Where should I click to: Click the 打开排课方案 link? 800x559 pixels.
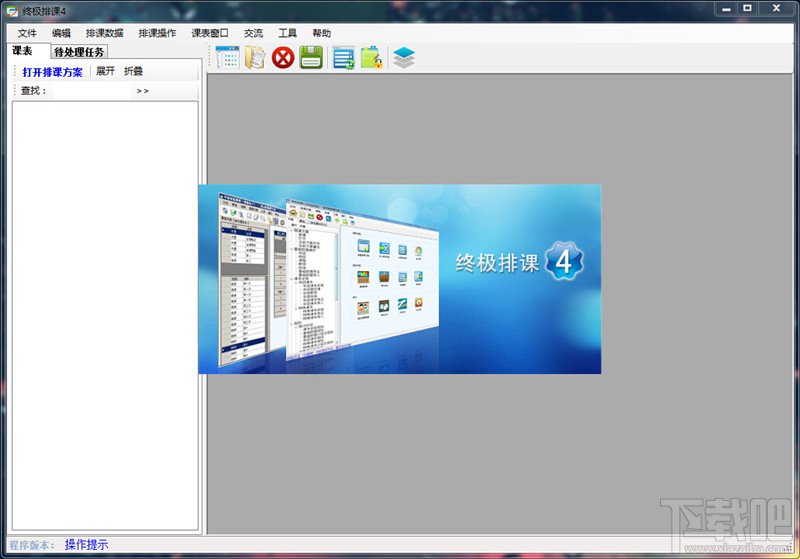point(52,72)
